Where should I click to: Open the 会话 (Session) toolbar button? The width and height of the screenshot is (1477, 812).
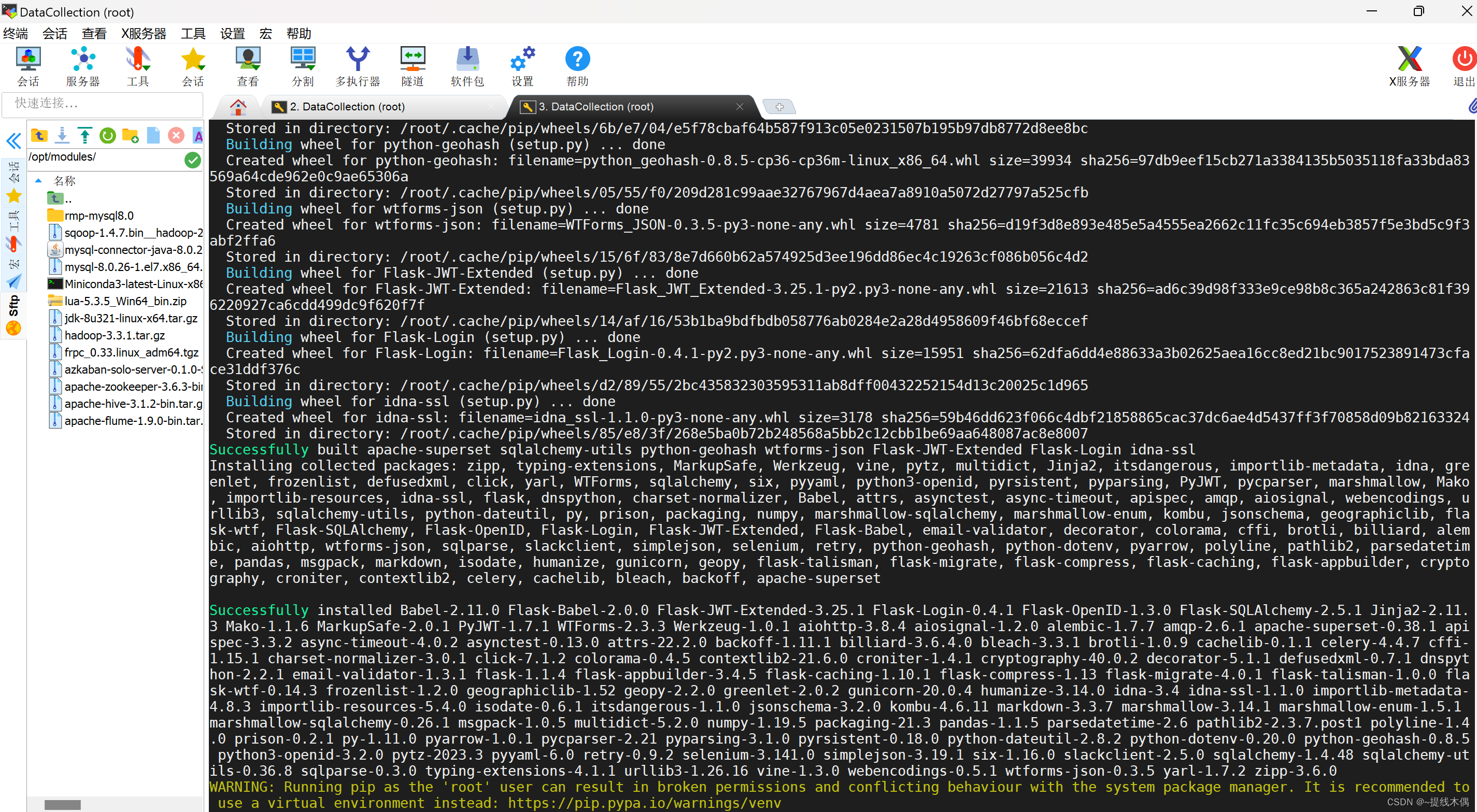coord(28,66)
